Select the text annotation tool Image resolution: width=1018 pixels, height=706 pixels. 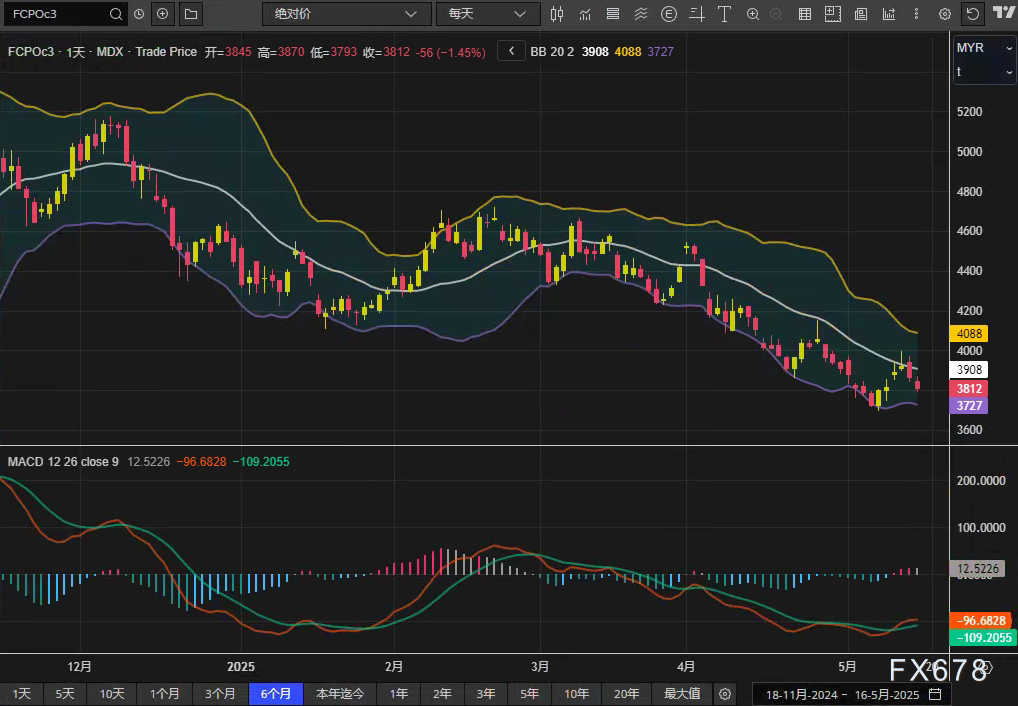[725, 14]
